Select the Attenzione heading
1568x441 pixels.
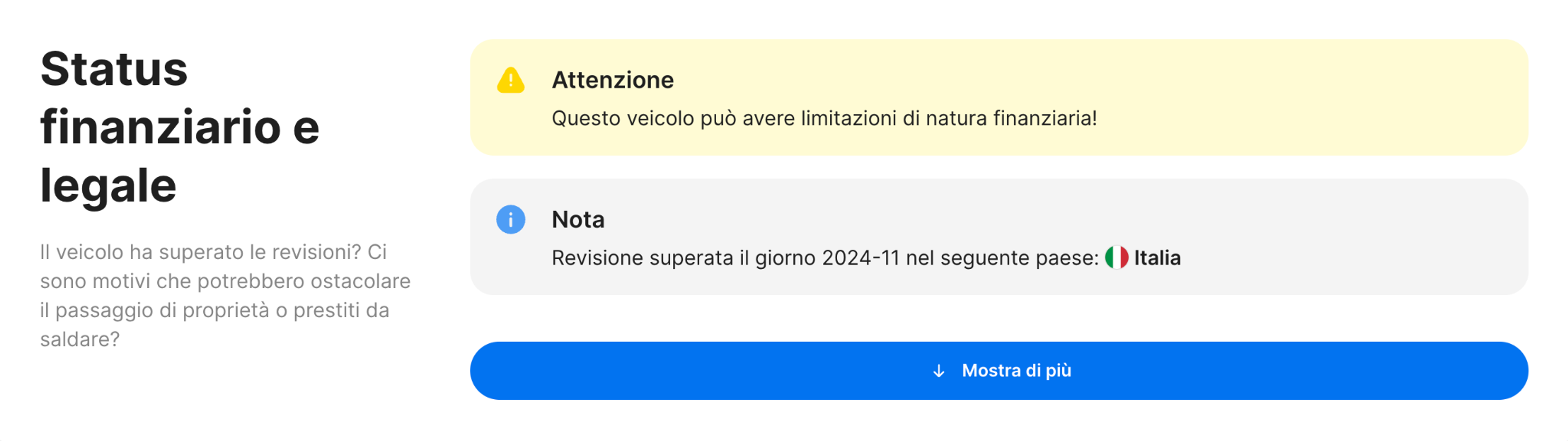pos(613,80)
